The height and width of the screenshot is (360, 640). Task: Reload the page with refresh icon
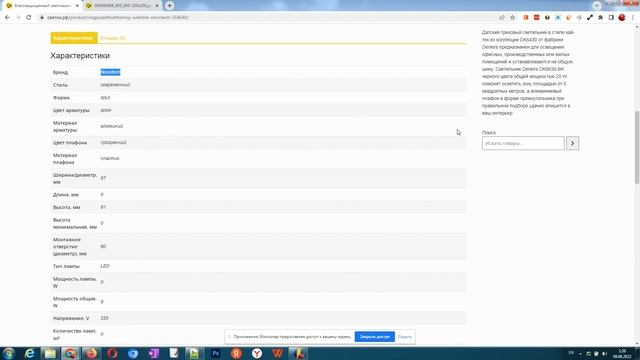click(x=29, y=18)
